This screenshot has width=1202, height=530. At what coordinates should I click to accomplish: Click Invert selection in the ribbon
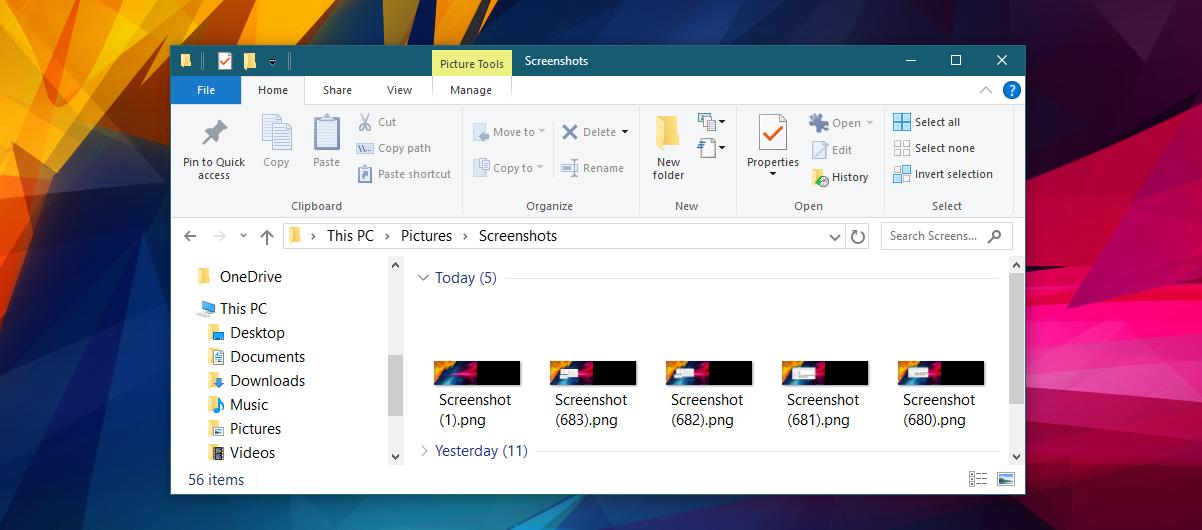[943, 174]
